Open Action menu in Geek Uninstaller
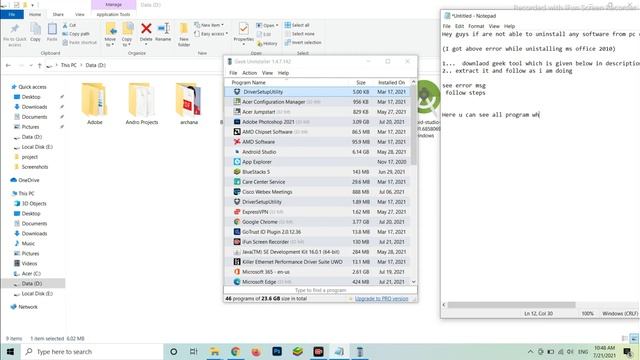 (249, 73)
